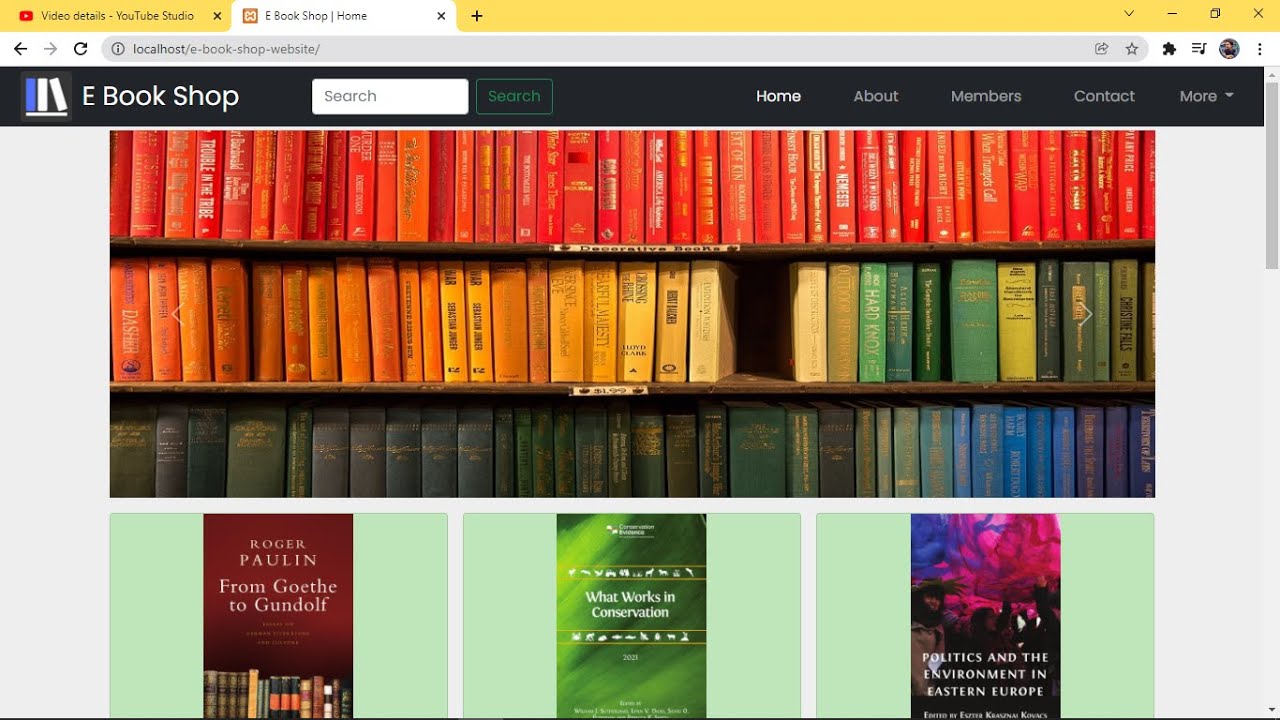This screenshot has width=1280, height=720.
Task: Click the site information icon in address bar
Action: tap(117, 48)
